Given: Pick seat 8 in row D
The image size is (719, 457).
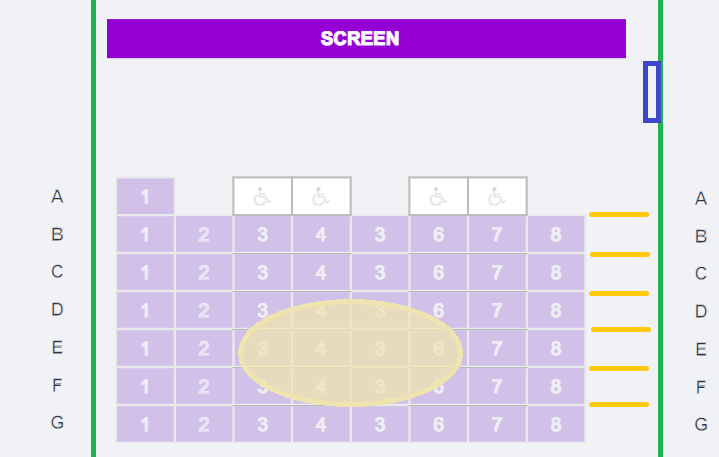Looking at the screenshot, I should pos(555,310).
